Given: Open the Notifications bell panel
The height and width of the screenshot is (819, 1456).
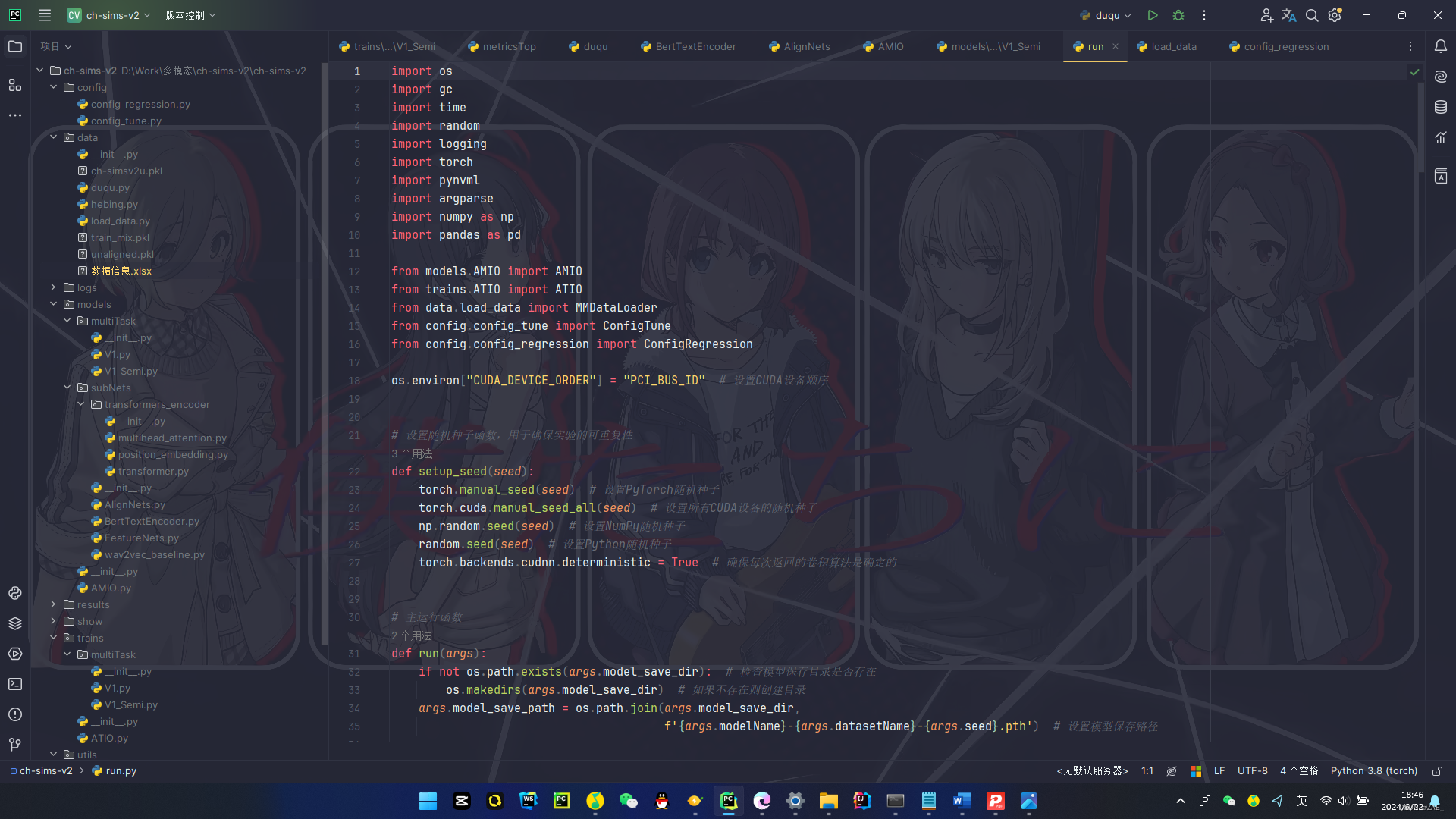Looking at the screenshot, I should [x=1441, y=46].
